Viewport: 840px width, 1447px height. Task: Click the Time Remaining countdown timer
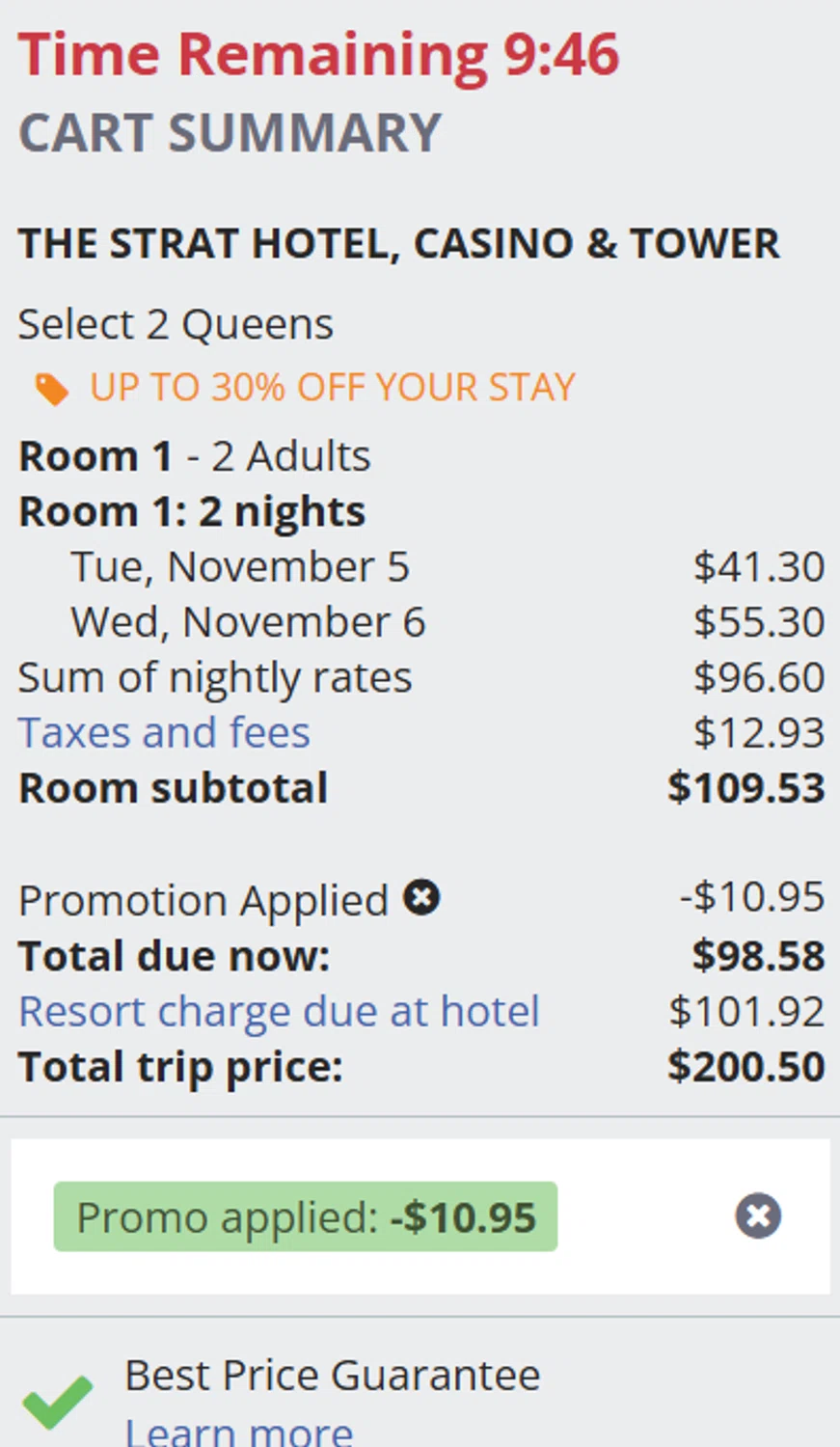[x=318, y=54]
